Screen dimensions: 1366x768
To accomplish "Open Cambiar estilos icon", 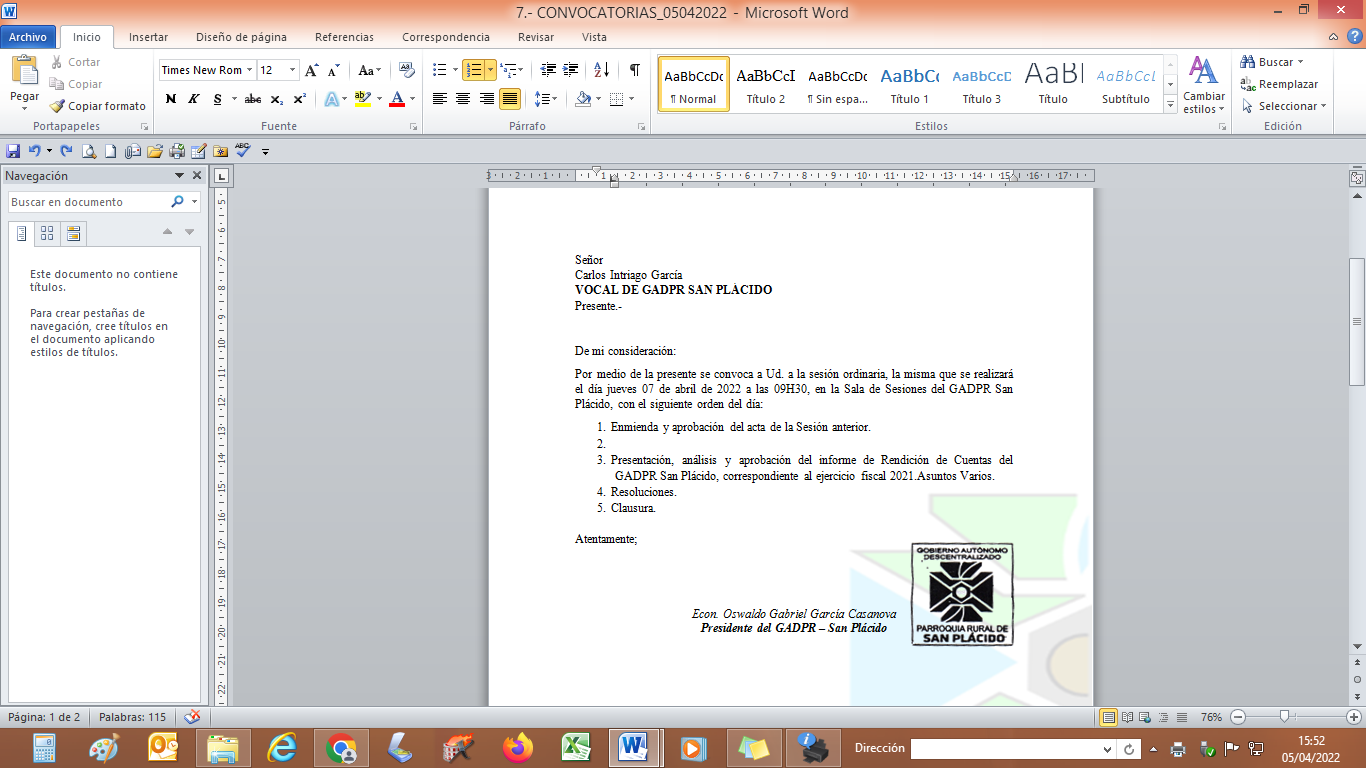I will (x=1203, y=85).
